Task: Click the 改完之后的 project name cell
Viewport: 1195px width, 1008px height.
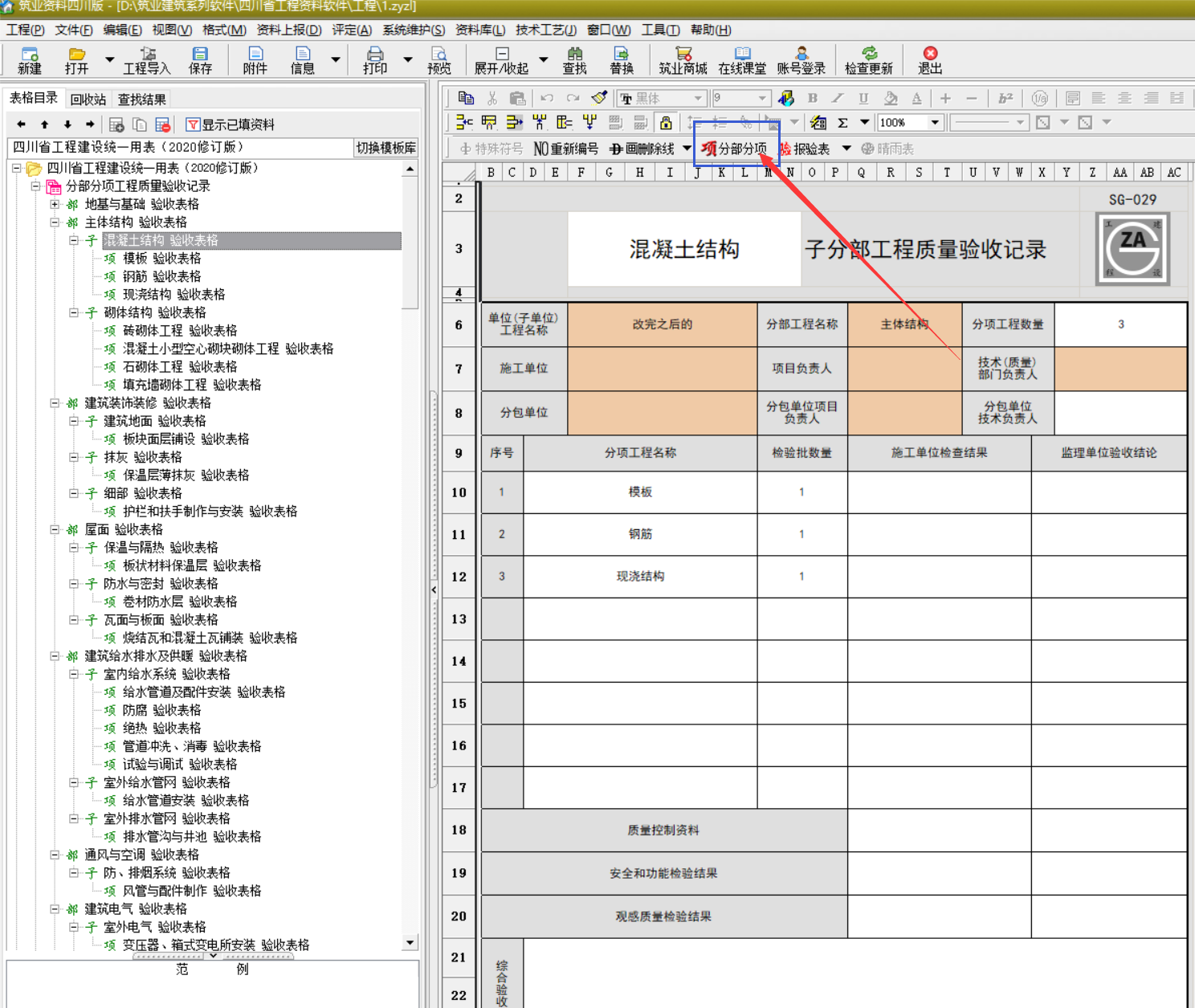Action: (663, 324)
